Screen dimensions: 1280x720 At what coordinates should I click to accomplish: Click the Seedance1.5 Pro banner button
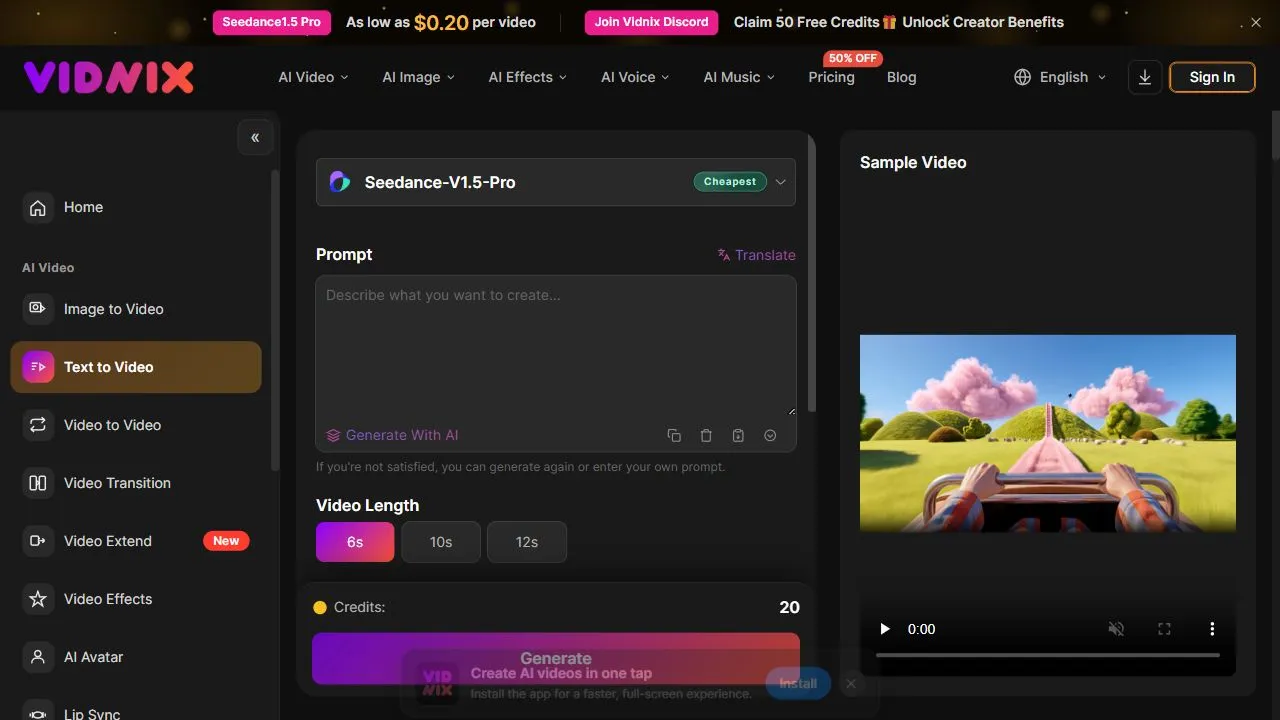click(x=271, y=22)
